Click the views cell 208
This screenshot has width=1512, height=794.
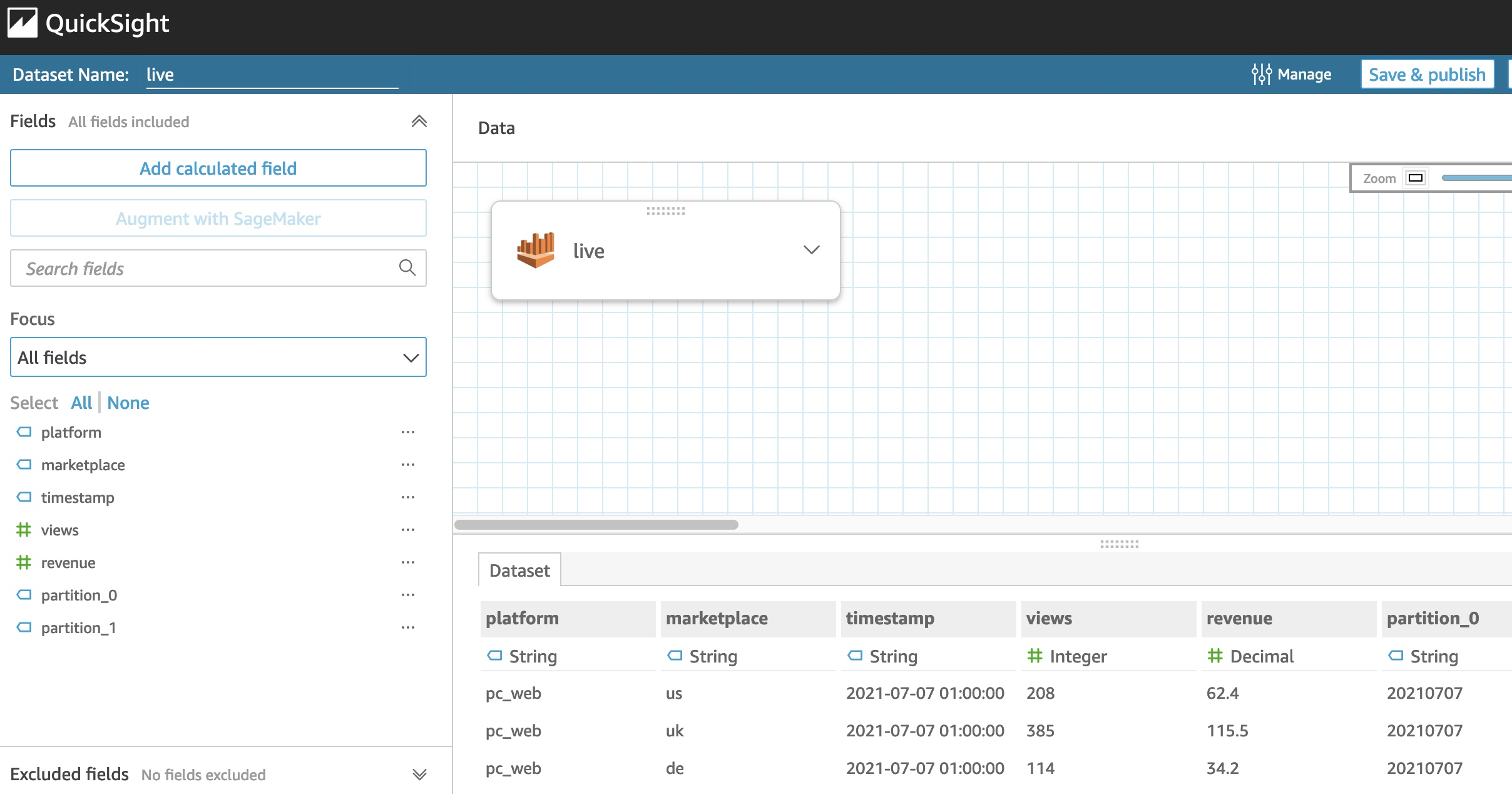(1041, 693)
